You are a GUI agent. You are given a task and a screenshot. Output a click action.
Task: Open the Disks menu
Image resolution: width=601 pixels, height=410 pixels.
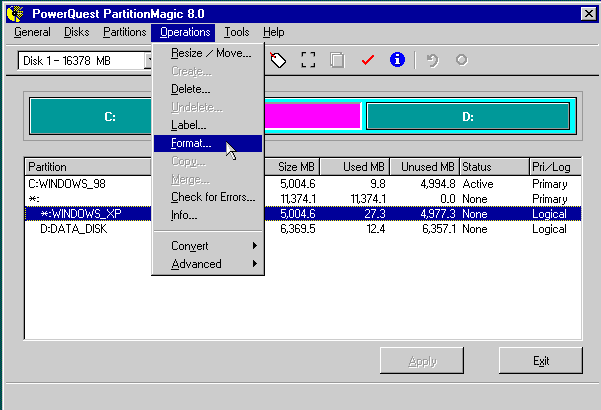(77, 32)
